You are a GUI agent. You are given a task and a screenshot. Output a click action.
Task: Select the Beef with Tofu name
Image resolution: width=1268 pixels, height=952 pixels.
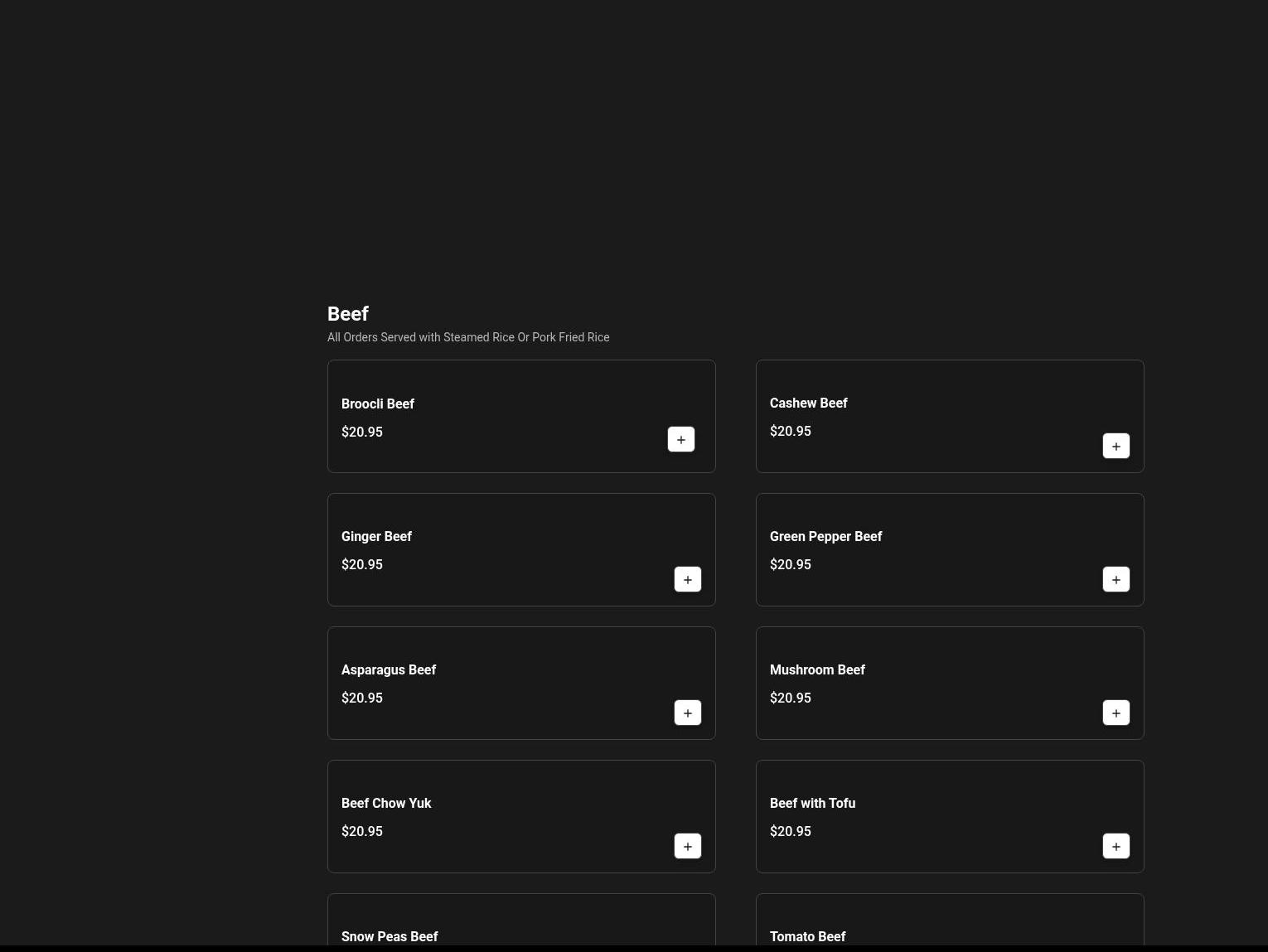pyautogui.click(x=812, y=803)
